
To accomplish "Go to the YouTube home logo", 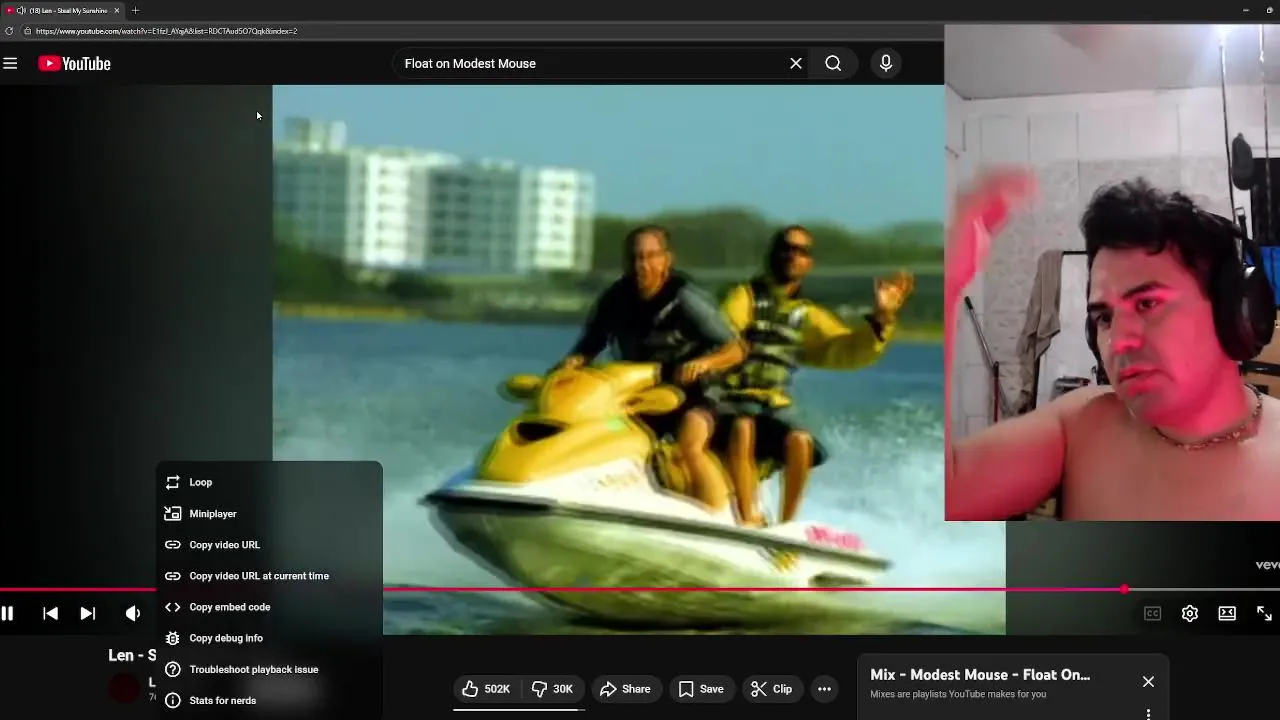I will point(75,63).
